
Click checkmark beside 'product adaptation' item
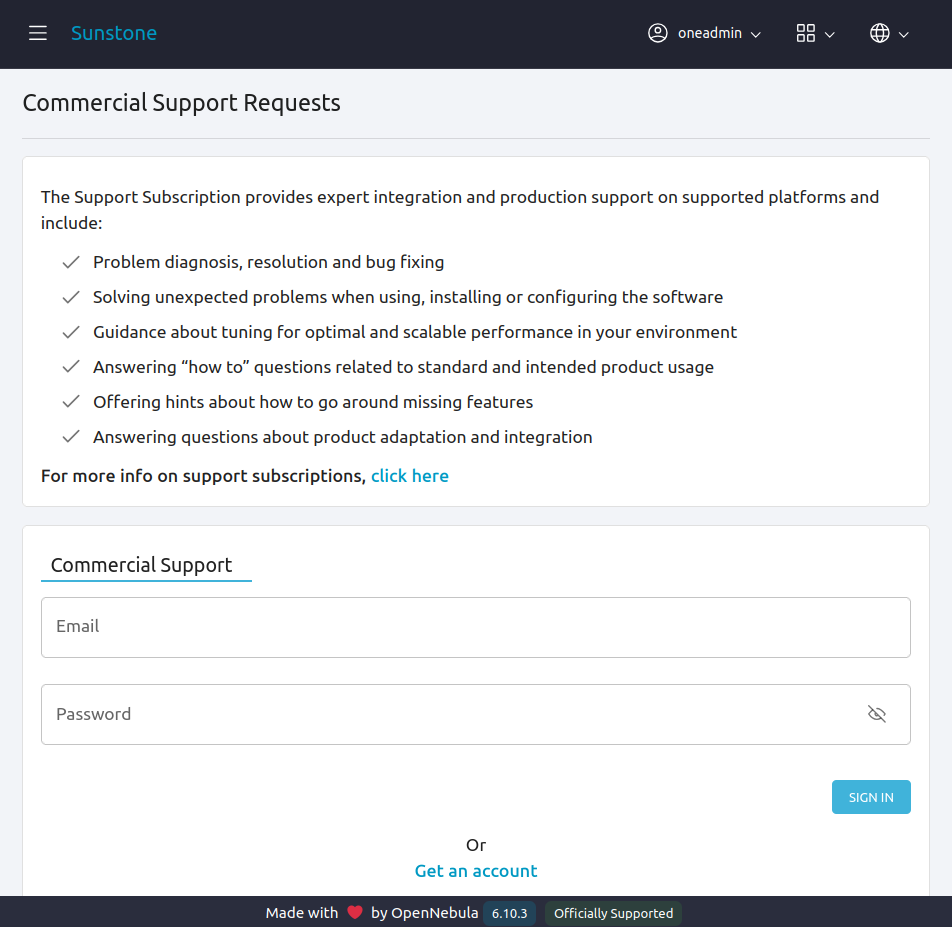click(71, 436)
